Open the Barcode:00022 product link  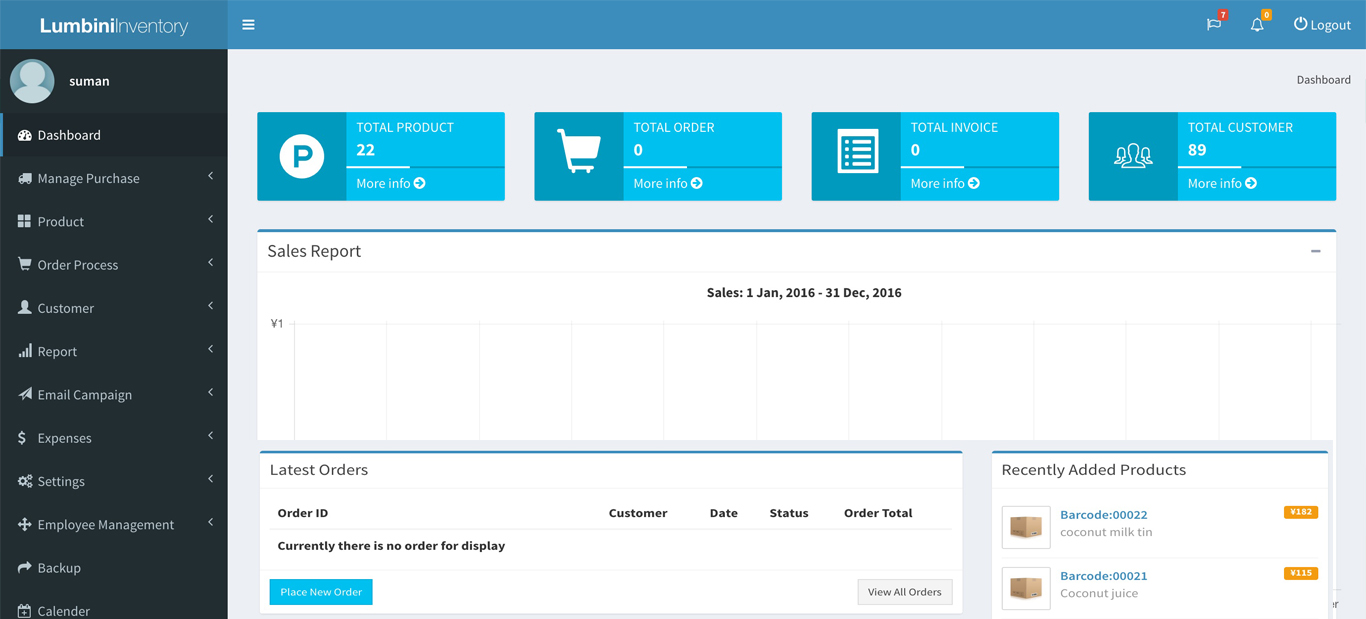(x=1103, y=515)
